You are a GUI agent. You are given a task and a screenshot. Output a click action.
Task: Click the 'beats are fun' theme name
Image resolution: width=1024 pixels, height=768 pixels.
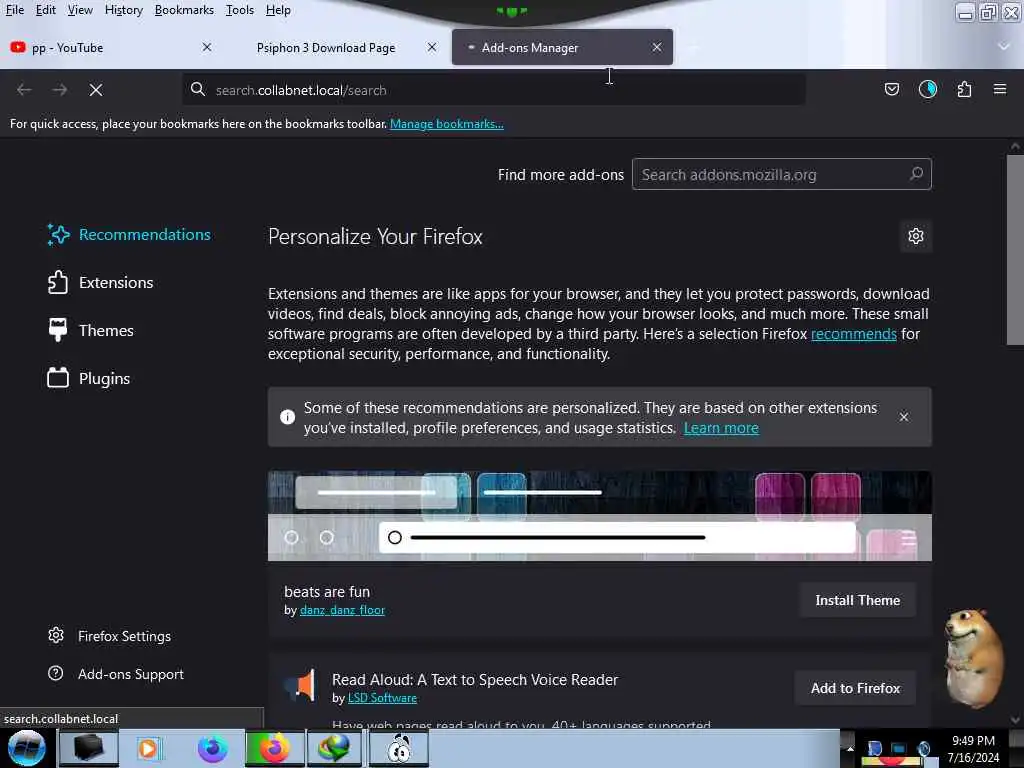(327, 592)
